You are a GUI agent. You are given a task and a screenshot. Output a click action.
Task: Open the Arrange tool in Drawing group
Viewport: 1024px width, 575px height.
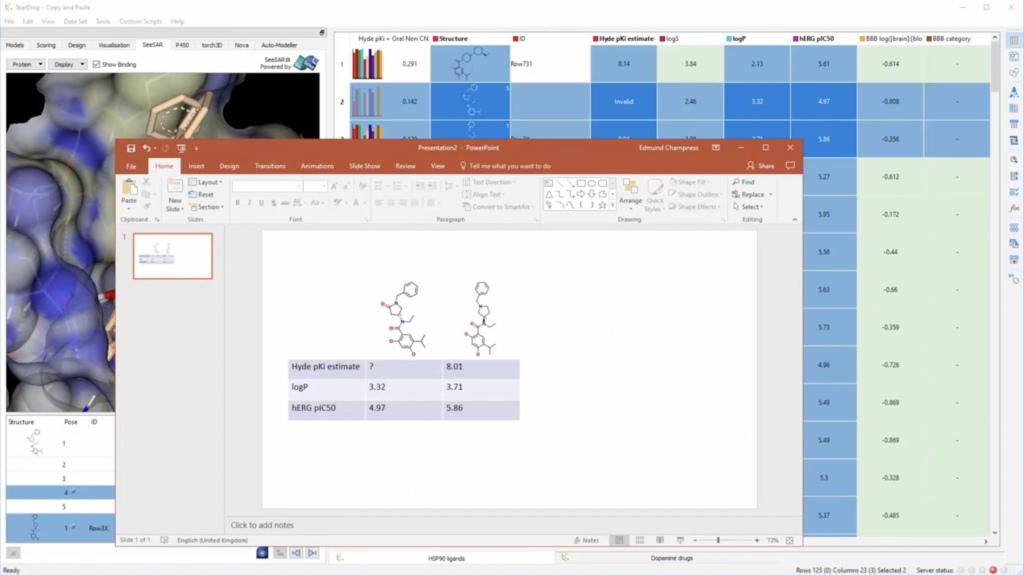pyautogui.click(x=630, y=192)
